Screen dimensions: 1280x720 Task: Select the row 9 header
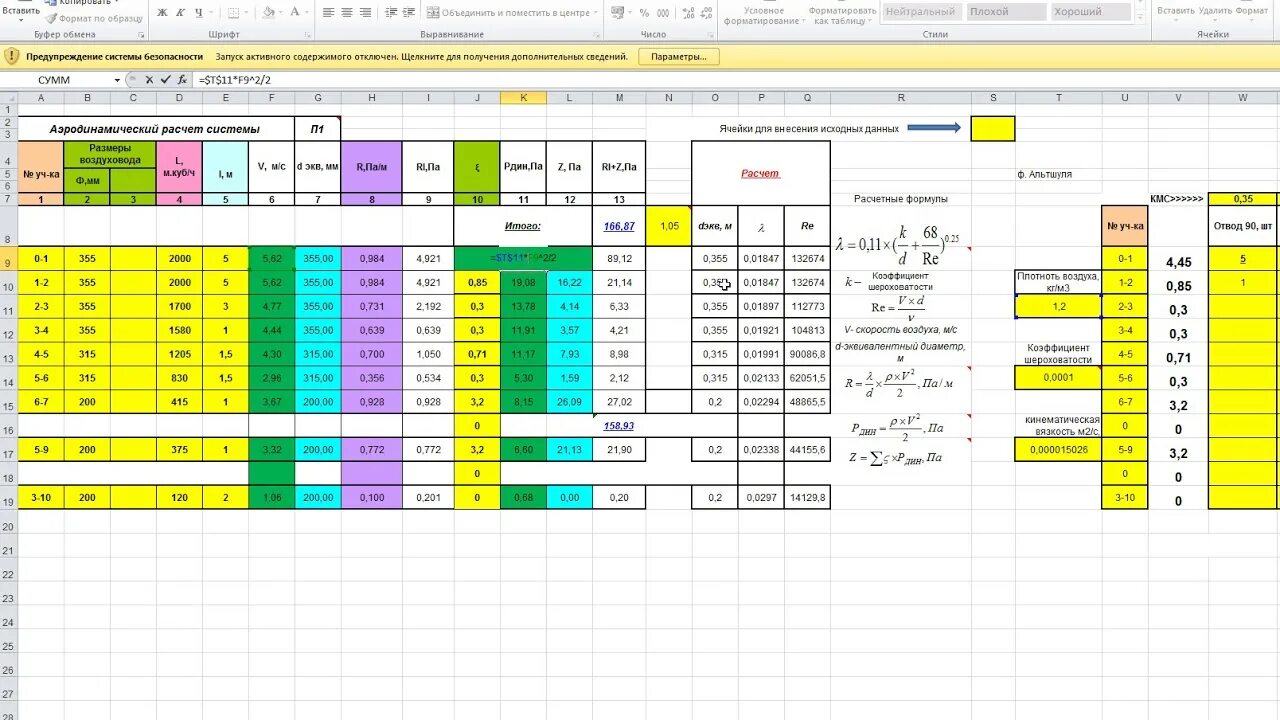pyautogui.click(x=8, y=259)
